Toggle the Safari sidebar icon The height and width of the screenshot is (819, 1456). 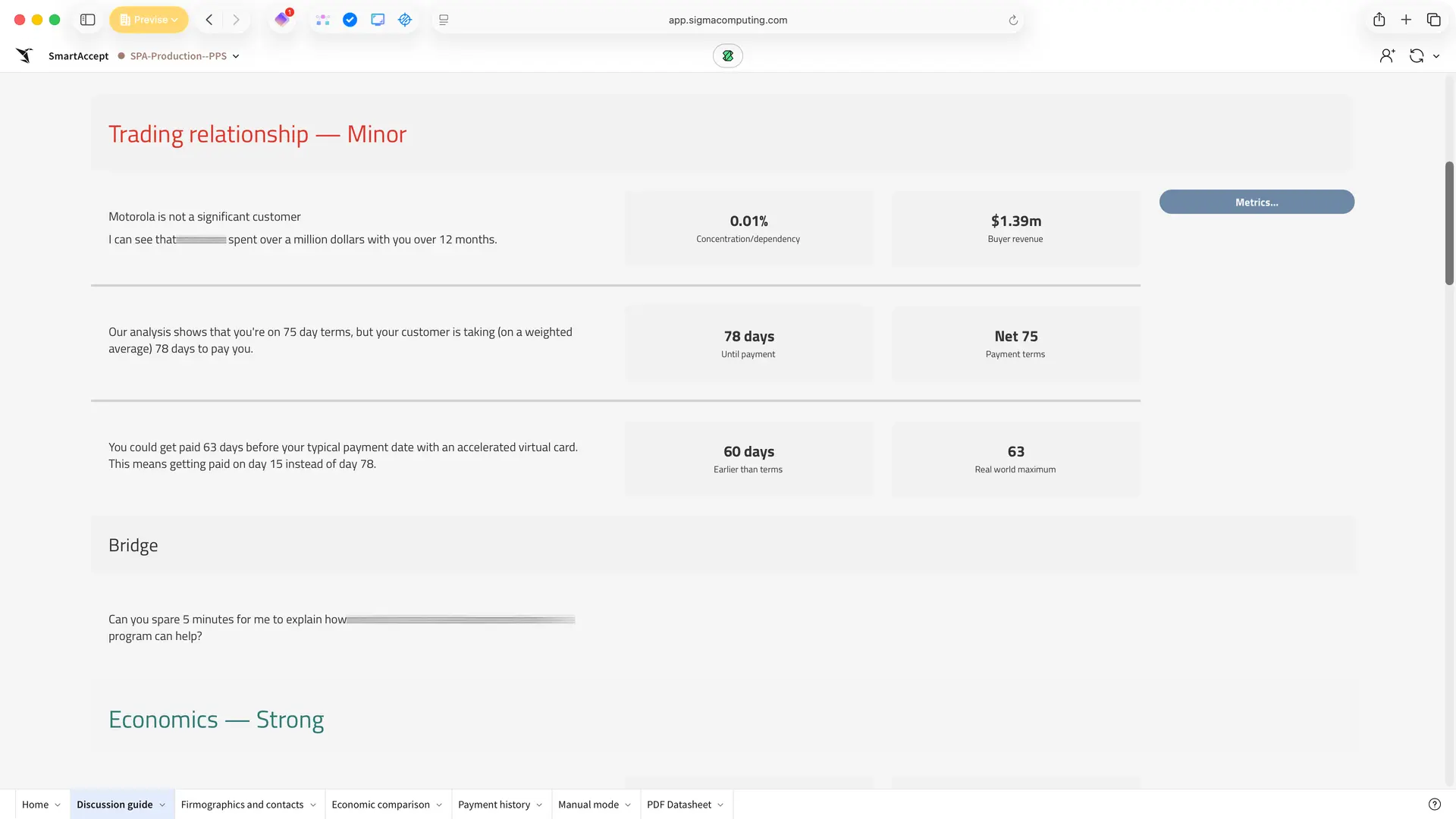coord(87,20)
